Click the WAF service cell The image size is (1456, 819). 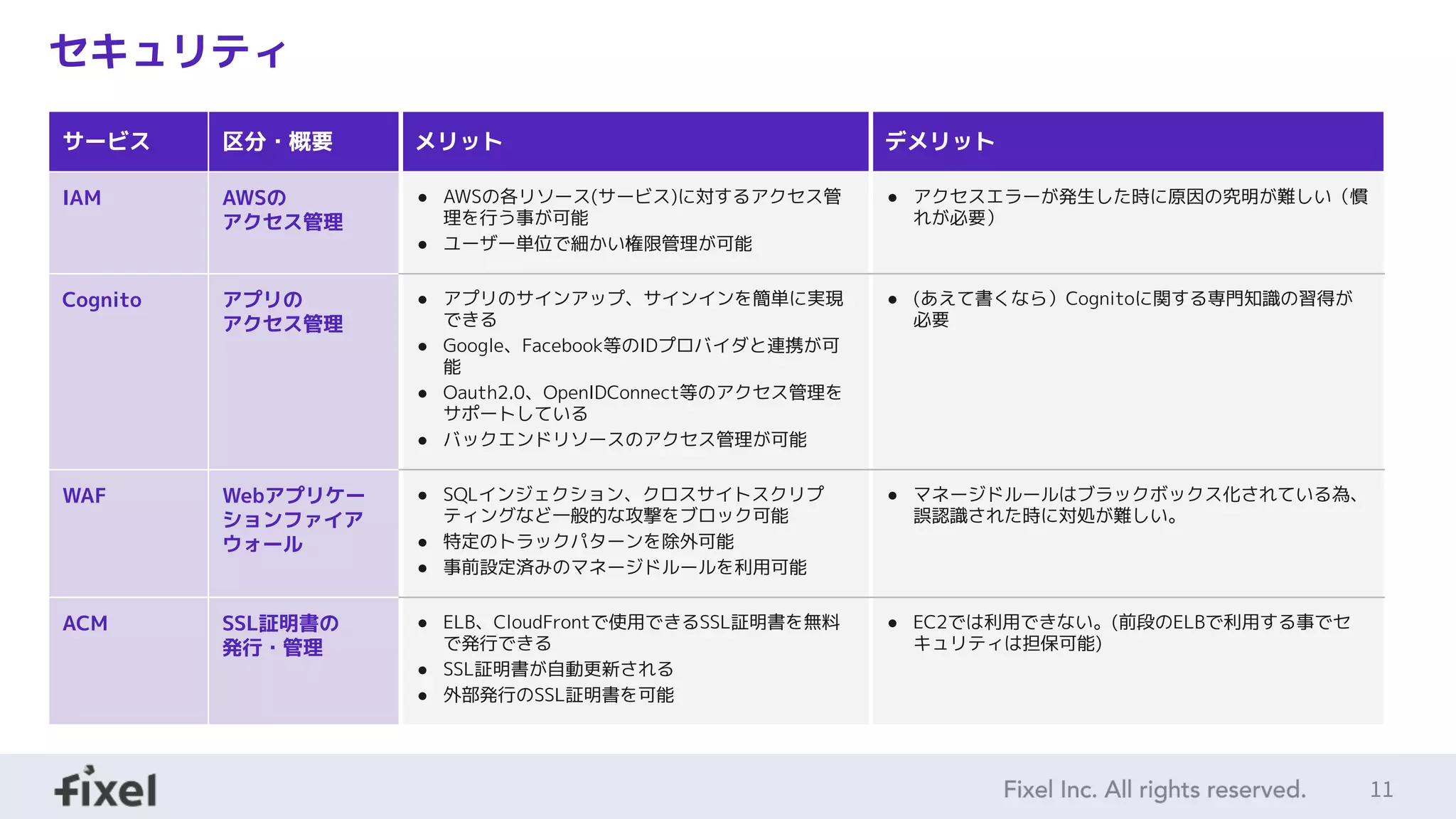(85, 496)
